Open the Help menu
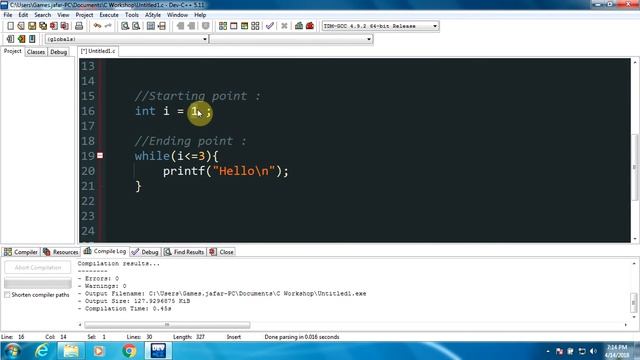This screenshot has width=640, height=360. click(200, 15)
